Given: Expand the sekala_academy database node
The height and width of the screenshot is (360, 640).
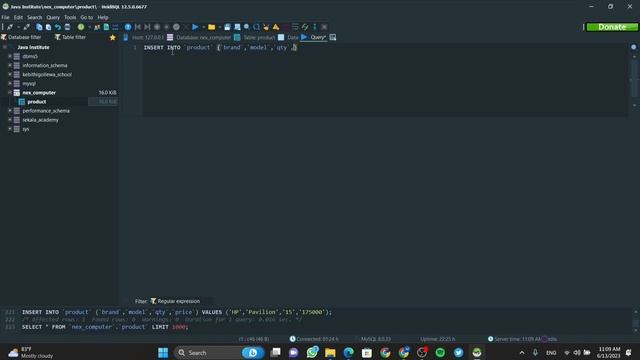Looking at the screenshot, I should [x=10, y=120].
